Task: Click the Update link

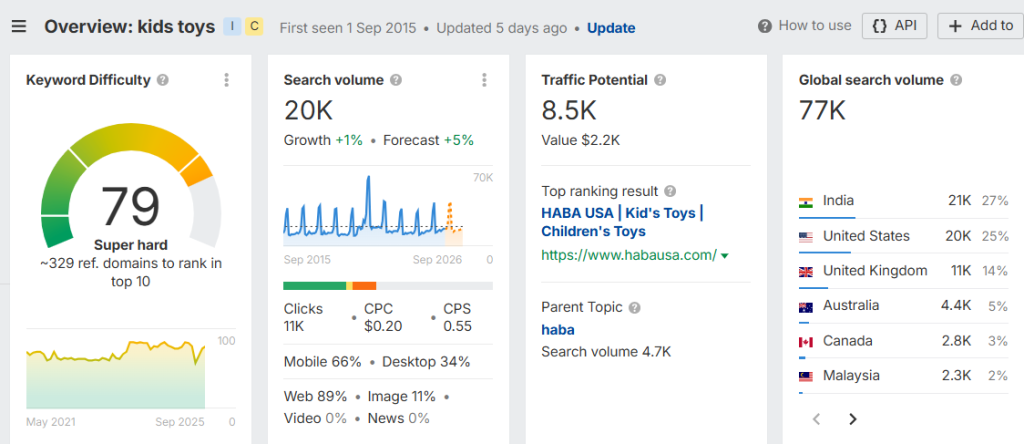Action: click(610, 28)
